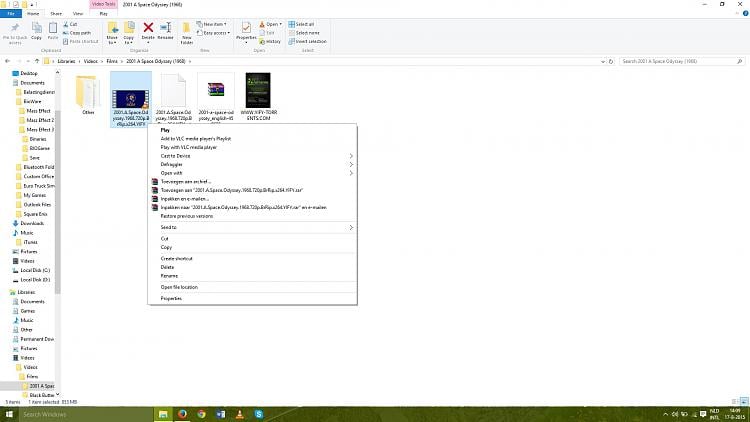Switch to large icons view toggle
750x422 pixels.
tap(744, 402)
